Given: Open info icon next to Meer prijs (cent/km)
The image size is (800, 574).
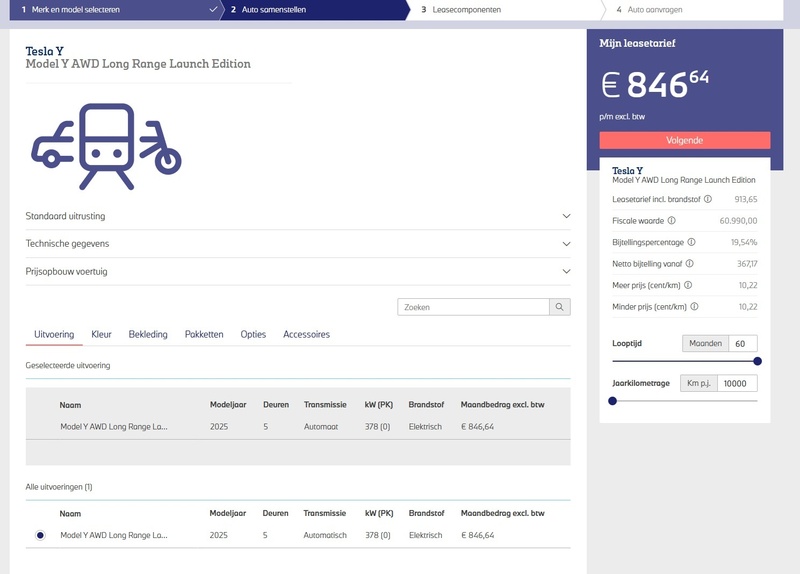Looking at the screenshot, I should [x=688, y=285].
